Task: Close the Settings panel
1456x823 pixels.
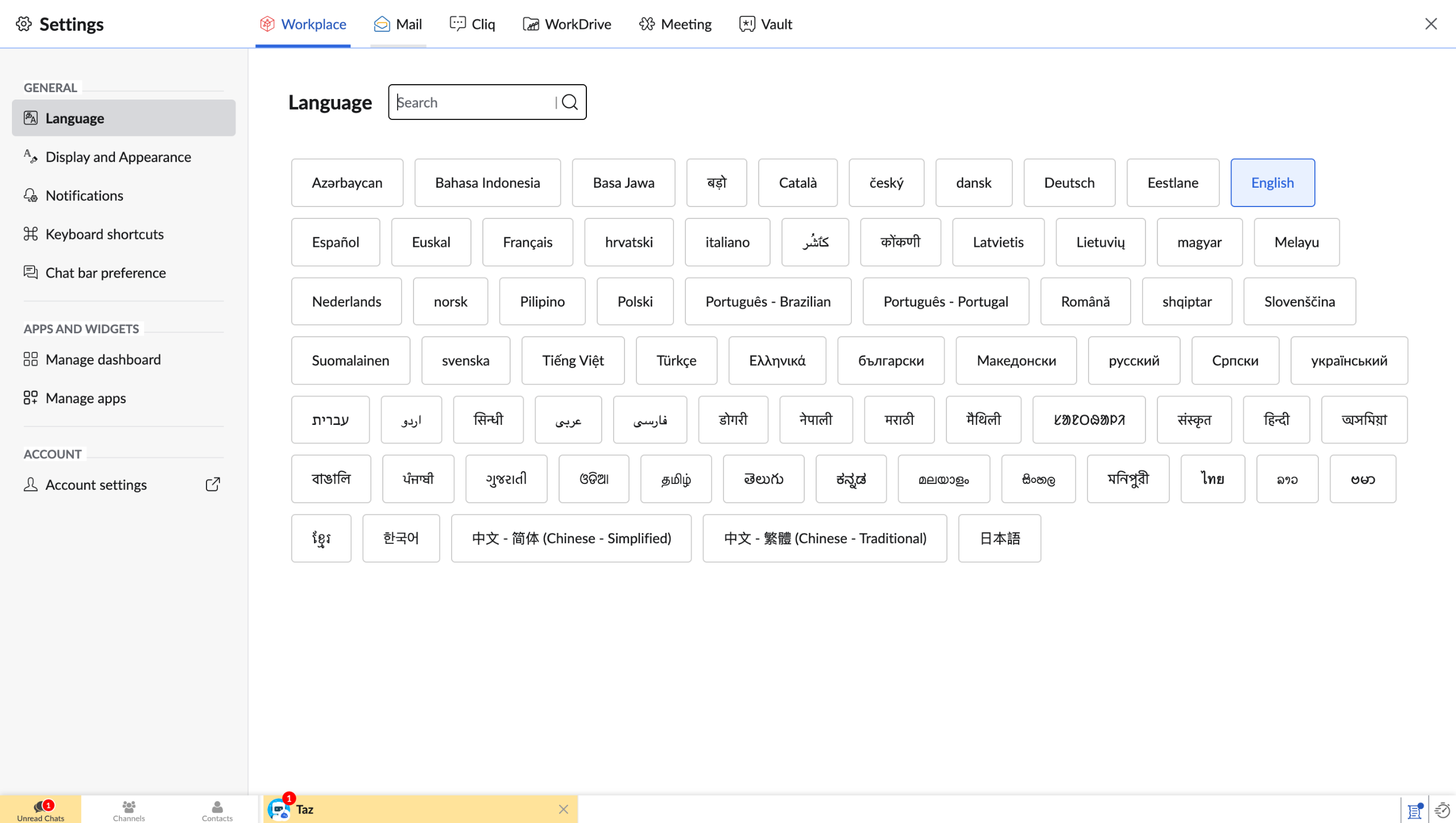Action: point(1431,24)
